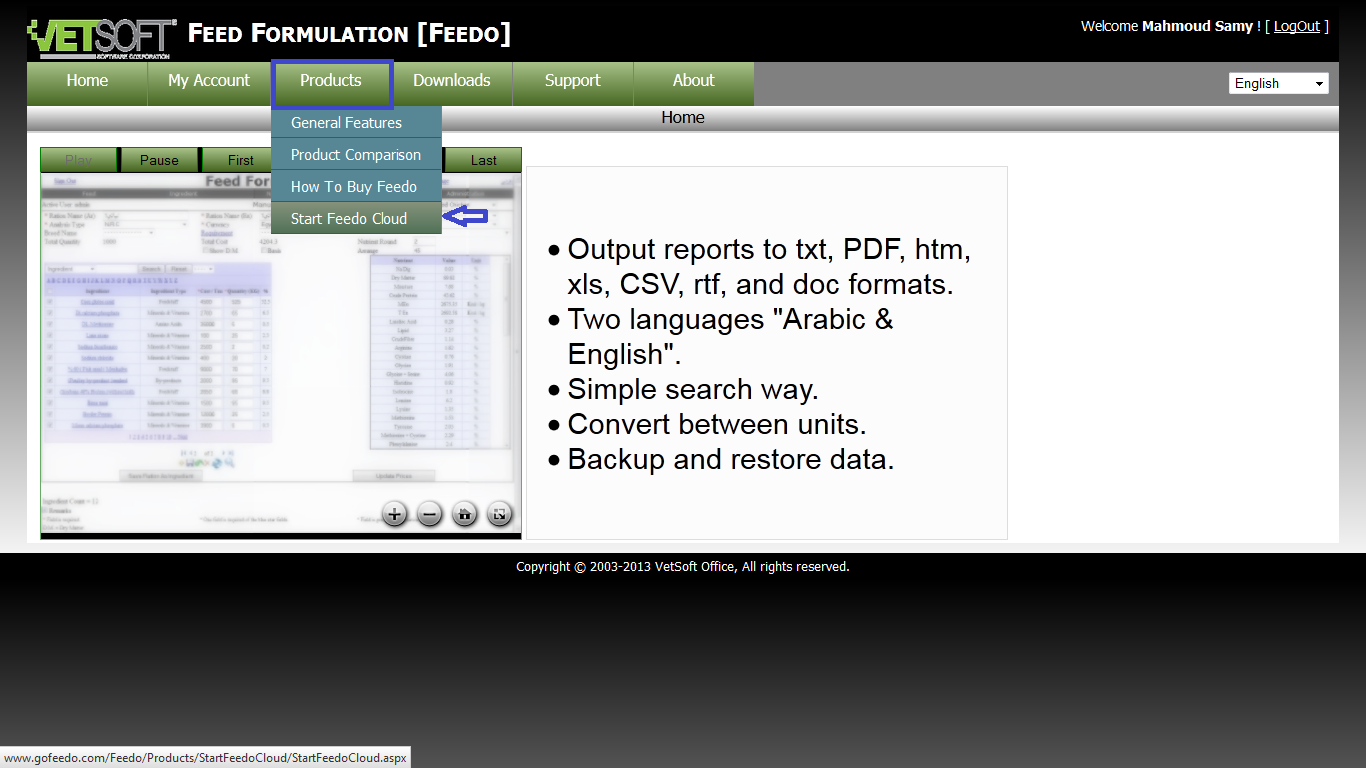
Task: Click the Mahmoud Samy username text
Action: pyautogui.click(x=1197, y=26)
